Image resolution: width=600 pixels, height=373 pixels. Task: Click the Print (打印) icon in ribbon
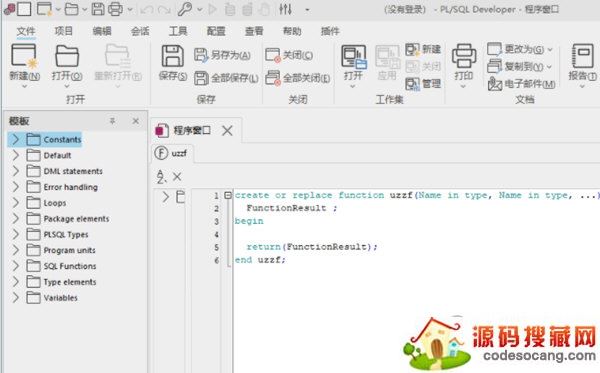pyautogui.click(x=464, y=56)
